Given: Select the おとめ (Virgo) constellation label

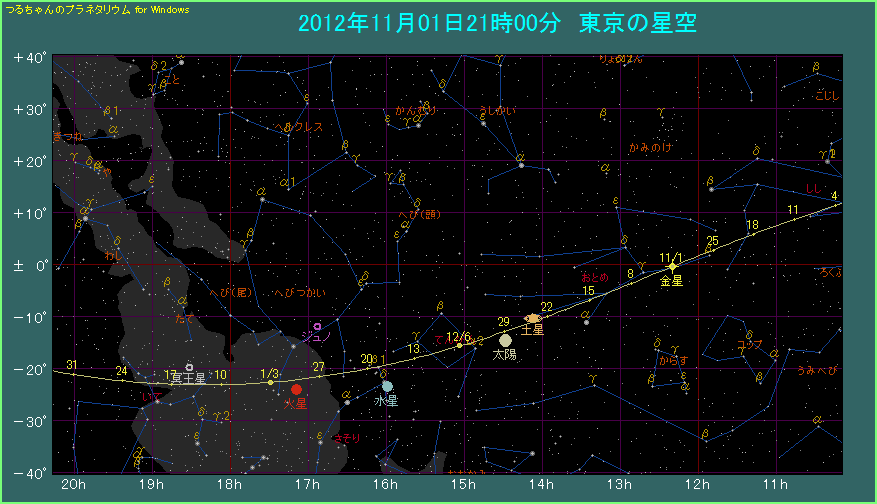Looking at the screenshot, I should coord(594,276).
